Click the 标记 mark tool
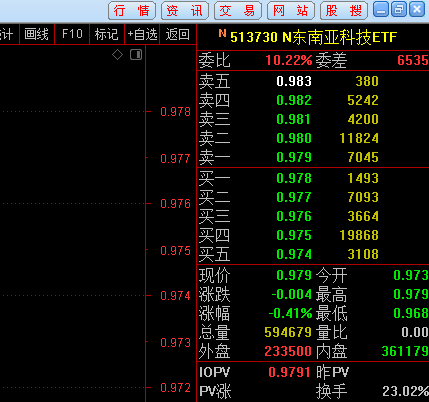 [x=107, y=34]
